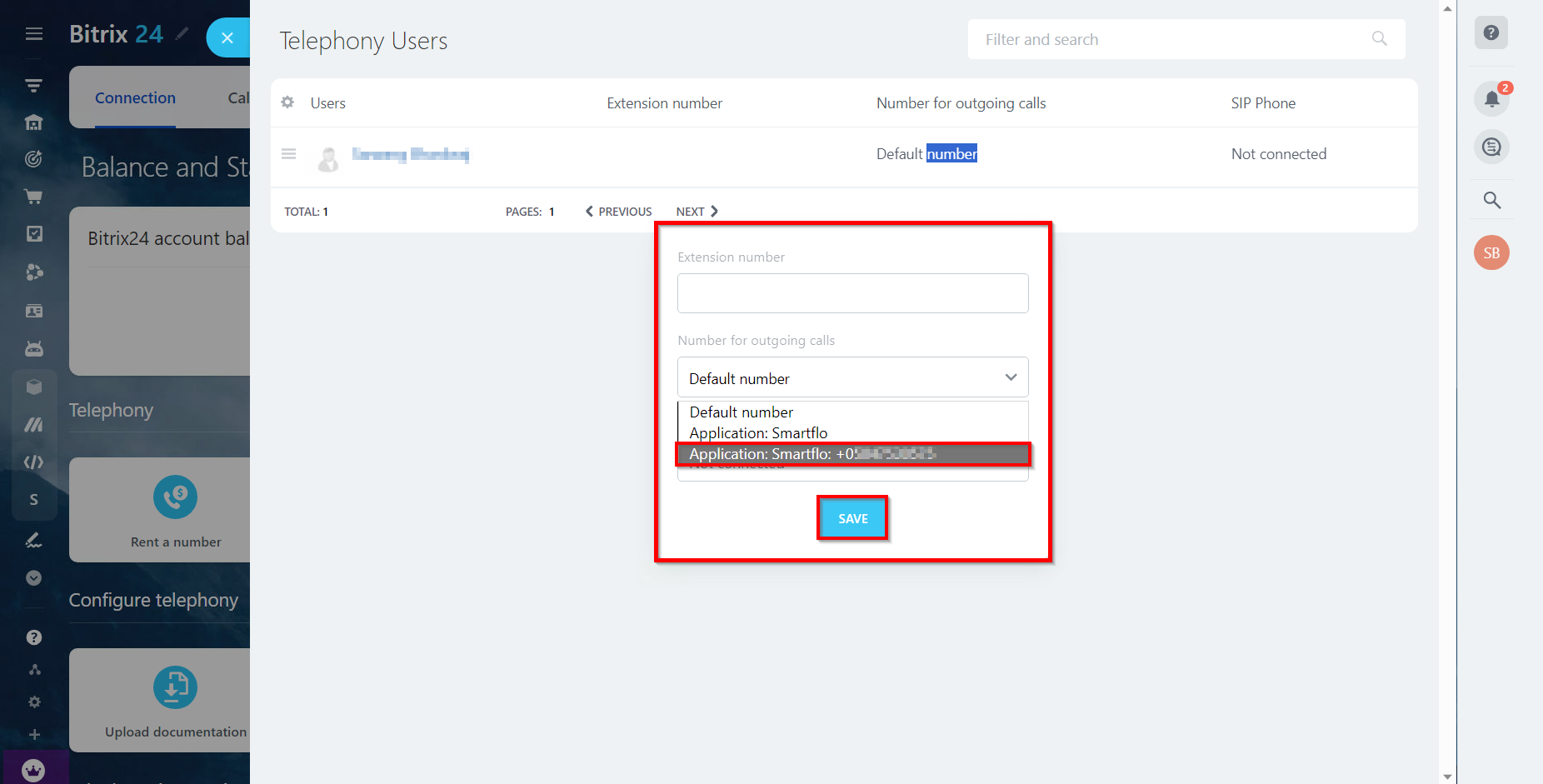Click the Default number cell in user row

pos(926,154)
